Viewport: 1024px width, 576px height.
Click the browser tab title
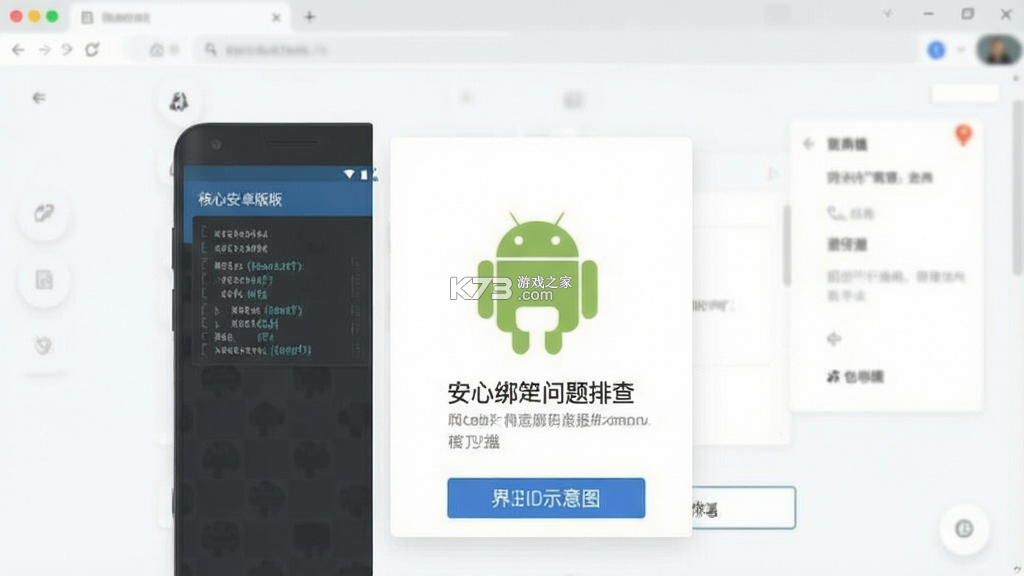pos(126,18)
